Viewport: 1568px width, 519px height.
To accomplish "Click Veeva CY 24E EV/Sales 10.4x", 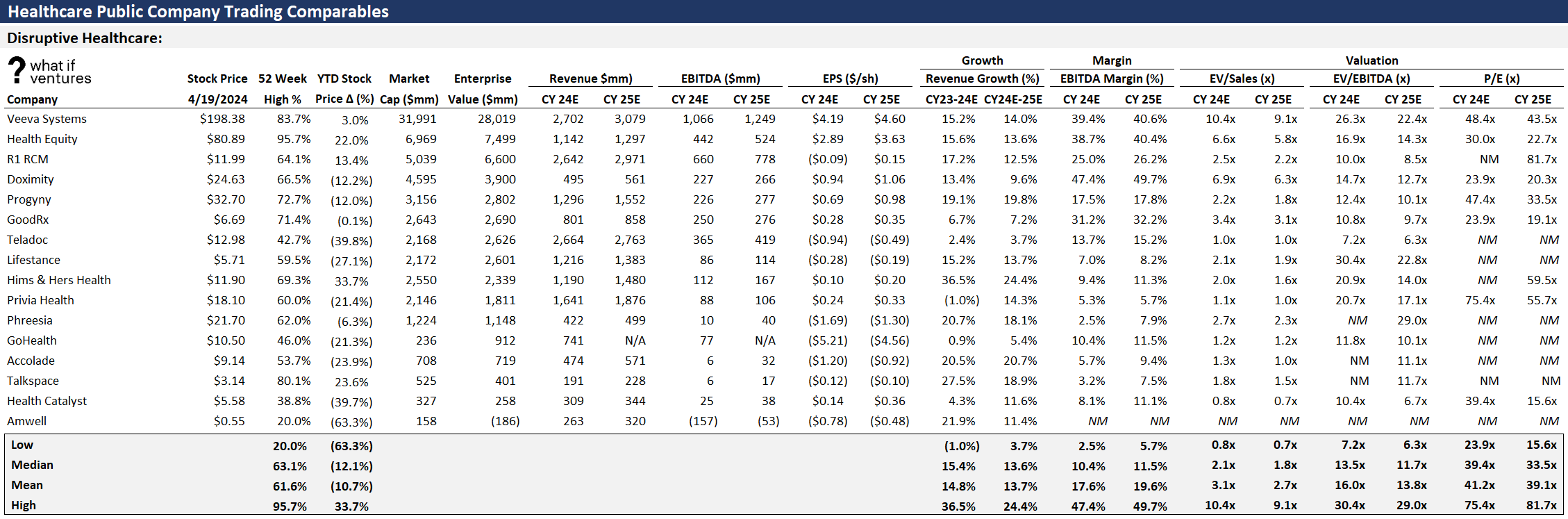I will pos(1220,119).
